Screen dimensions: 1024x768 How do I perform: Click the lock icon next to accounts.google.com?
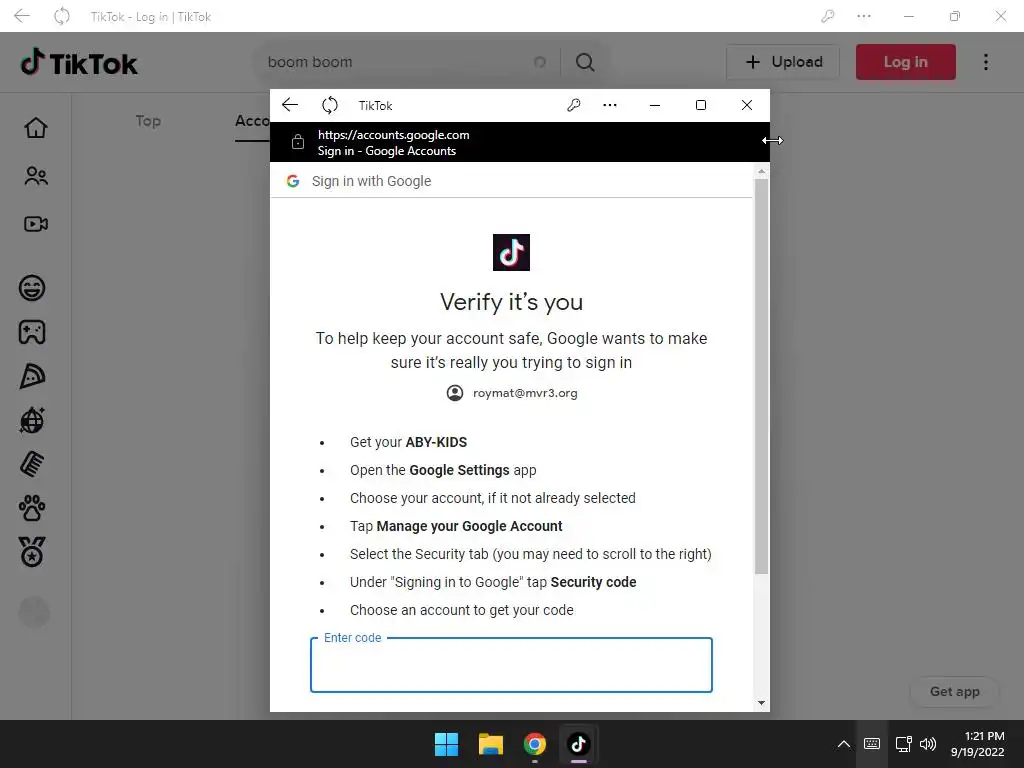coord(298,142)
